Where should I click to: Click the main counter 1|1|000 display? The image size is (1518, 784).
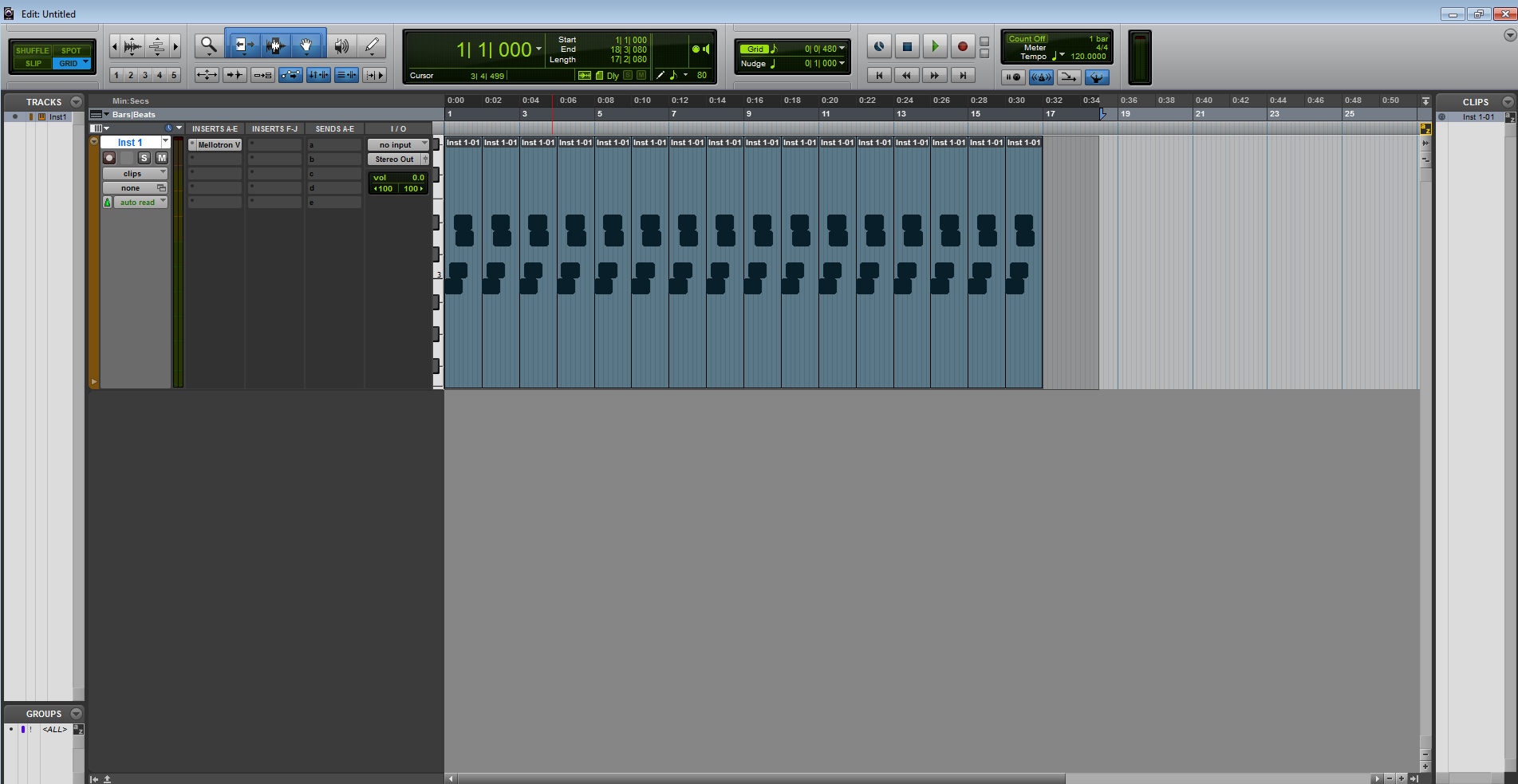point(494,49)
